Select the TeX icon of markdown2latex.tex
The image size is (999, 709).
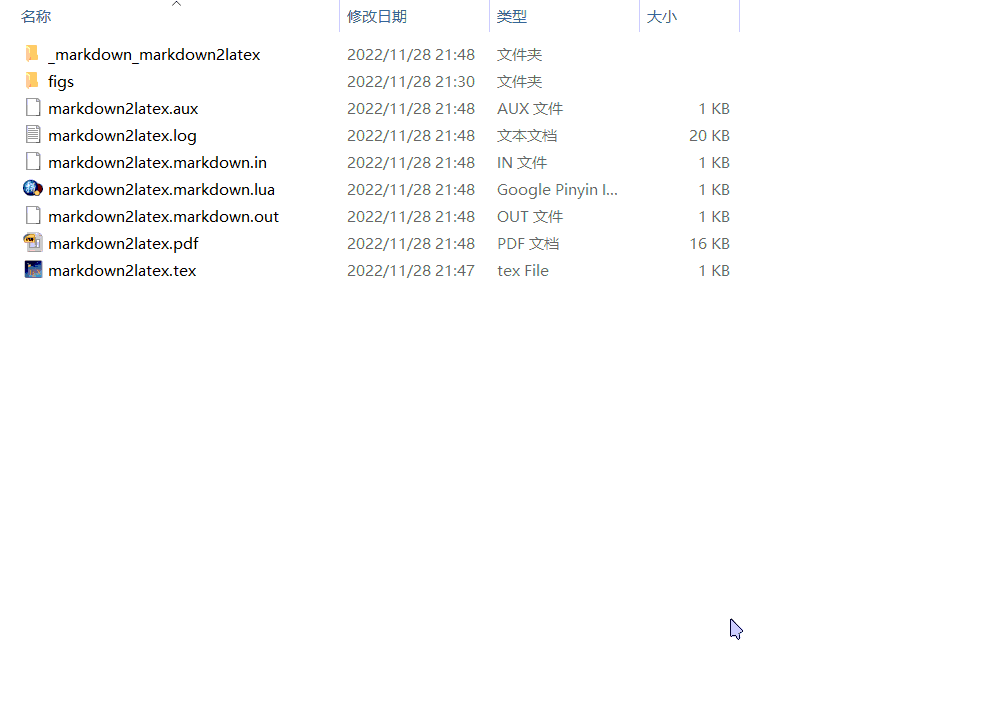tap(32, 269)
